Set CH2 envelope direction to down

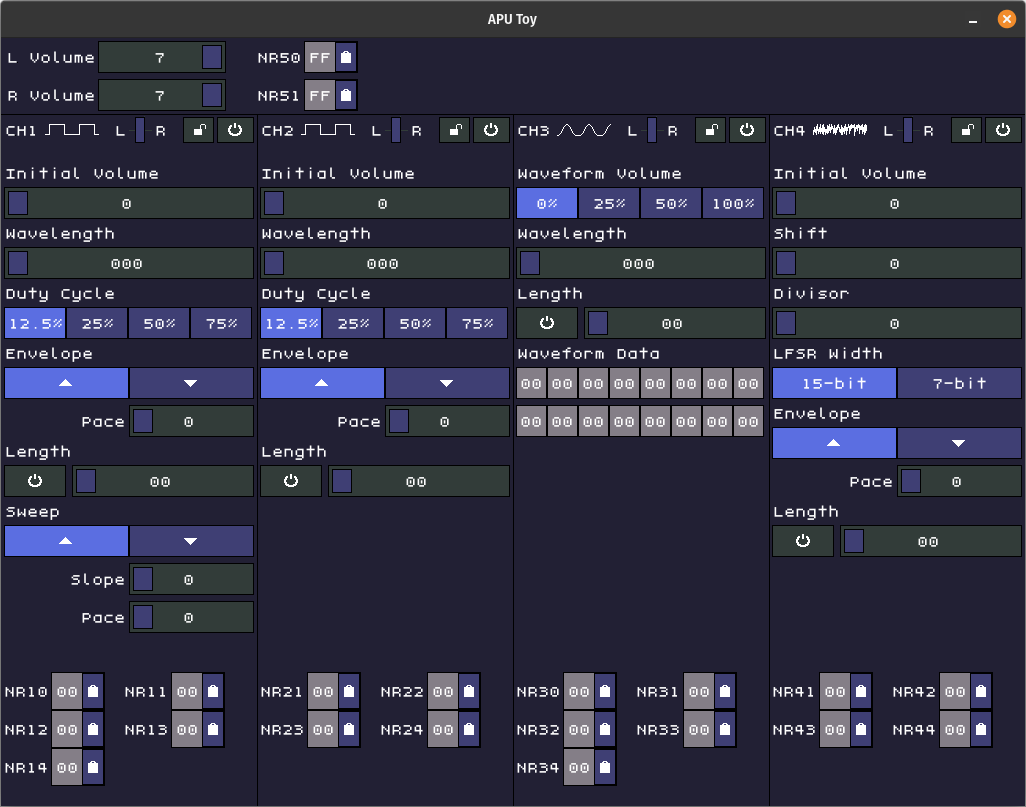coord(447,384)
